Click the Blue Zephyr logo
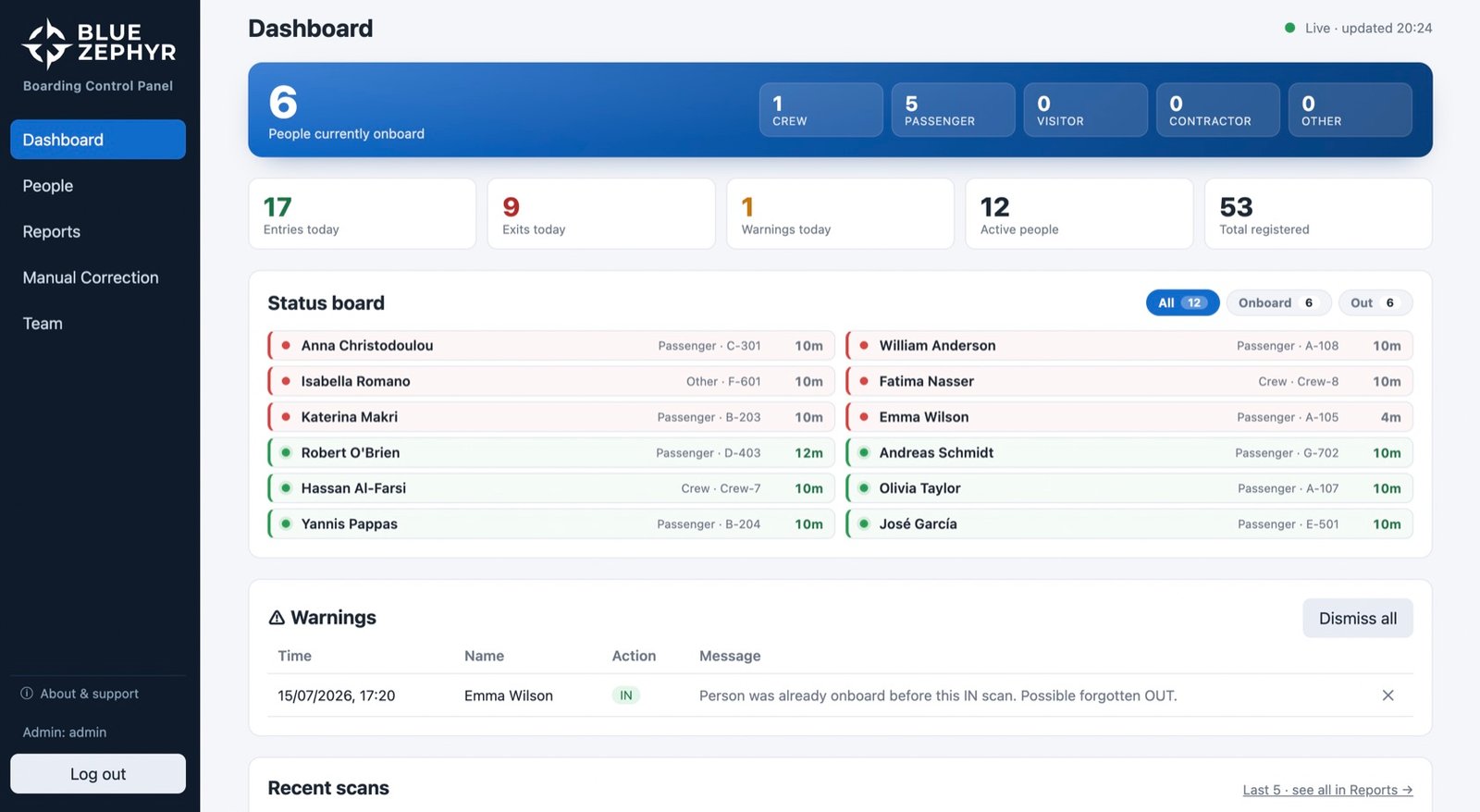Image resolution: width=1480 pixels, height=812 pixels. click(98, 43)
